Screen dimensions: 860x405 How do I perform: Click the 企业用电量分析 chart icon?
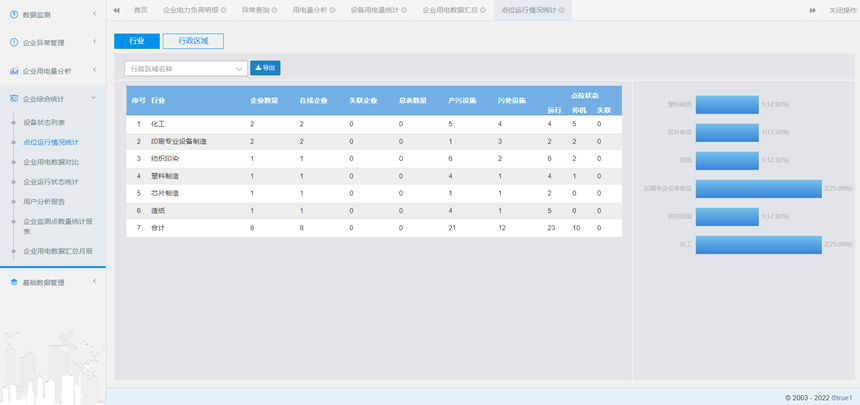(14, 71)
